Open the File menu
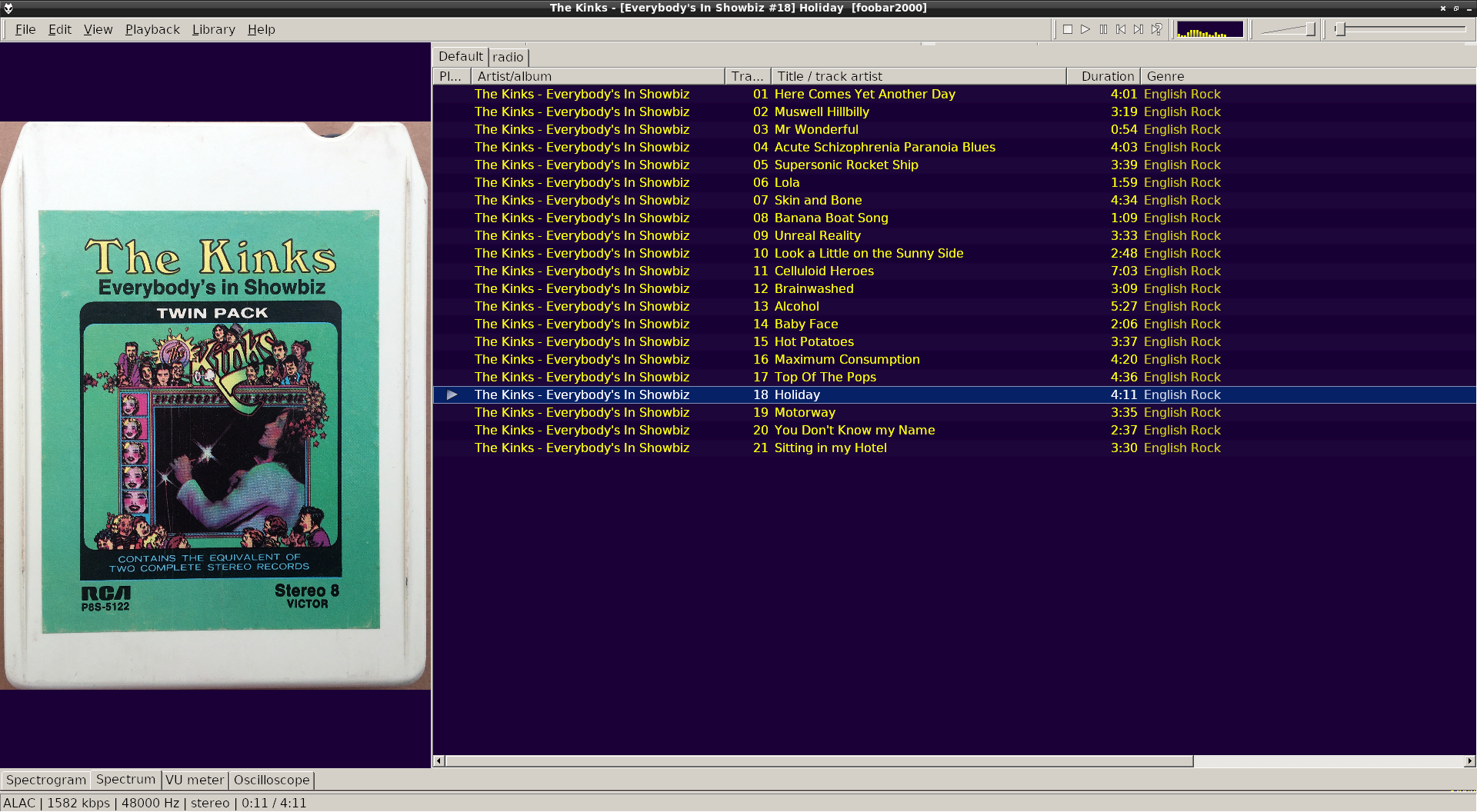 tap(25, 29)
